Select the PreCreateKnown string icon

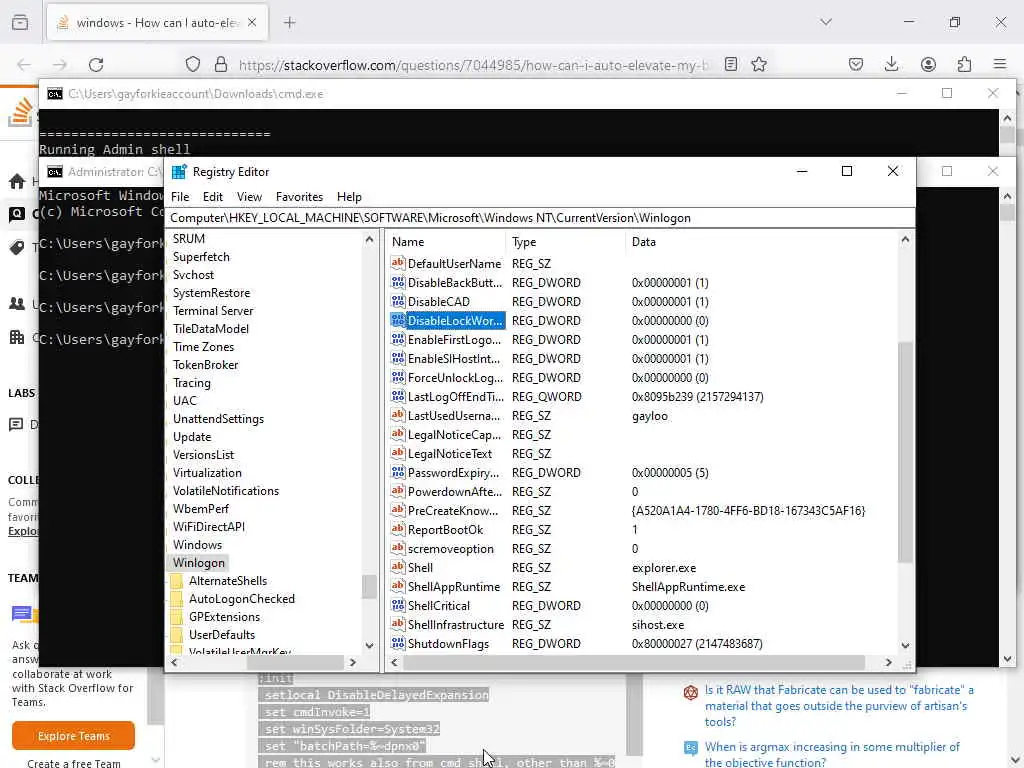pyautogui.click(x=398, y=510)
